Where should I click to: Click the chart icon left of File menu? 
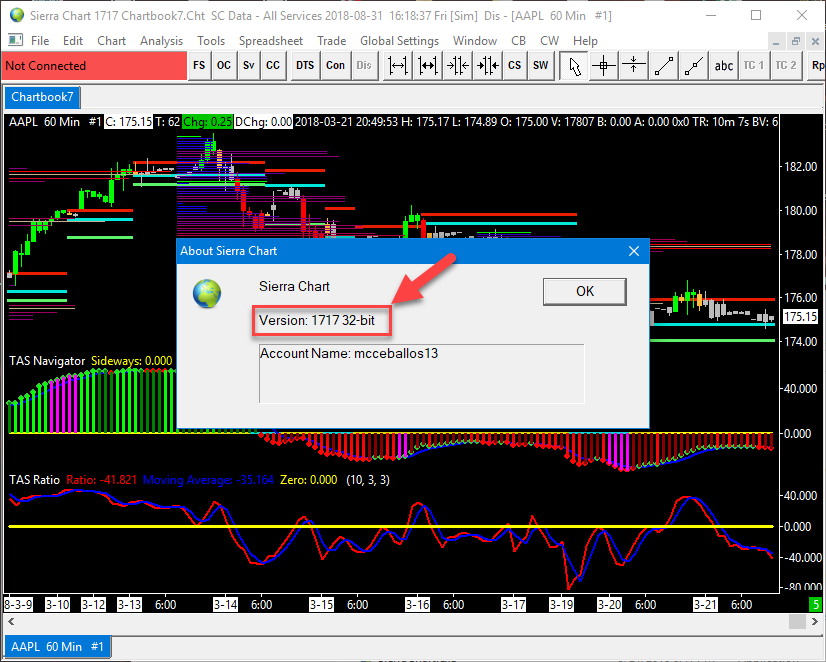point(15,40)
